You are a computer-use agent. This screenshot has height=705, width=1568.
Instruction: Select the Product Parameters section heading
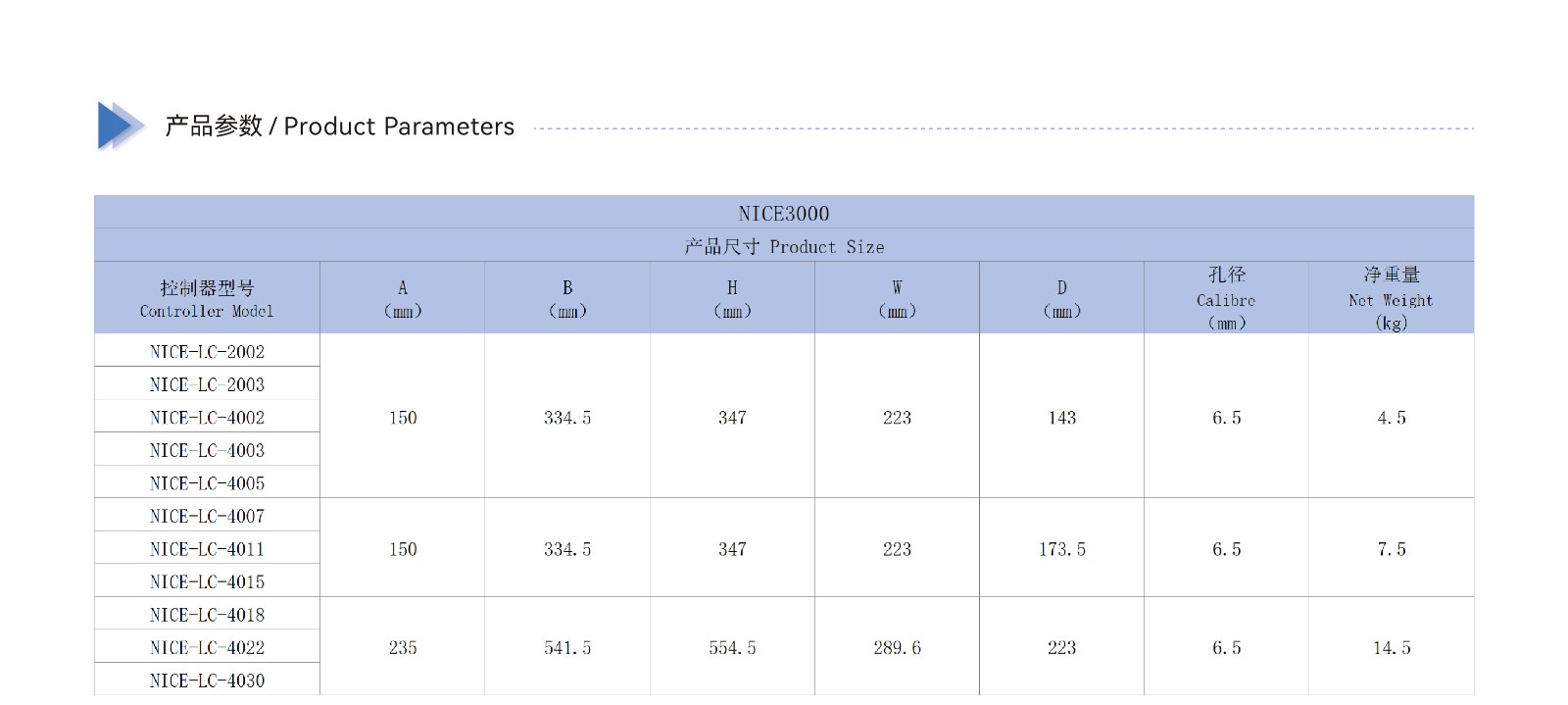(x=339, y=126)
